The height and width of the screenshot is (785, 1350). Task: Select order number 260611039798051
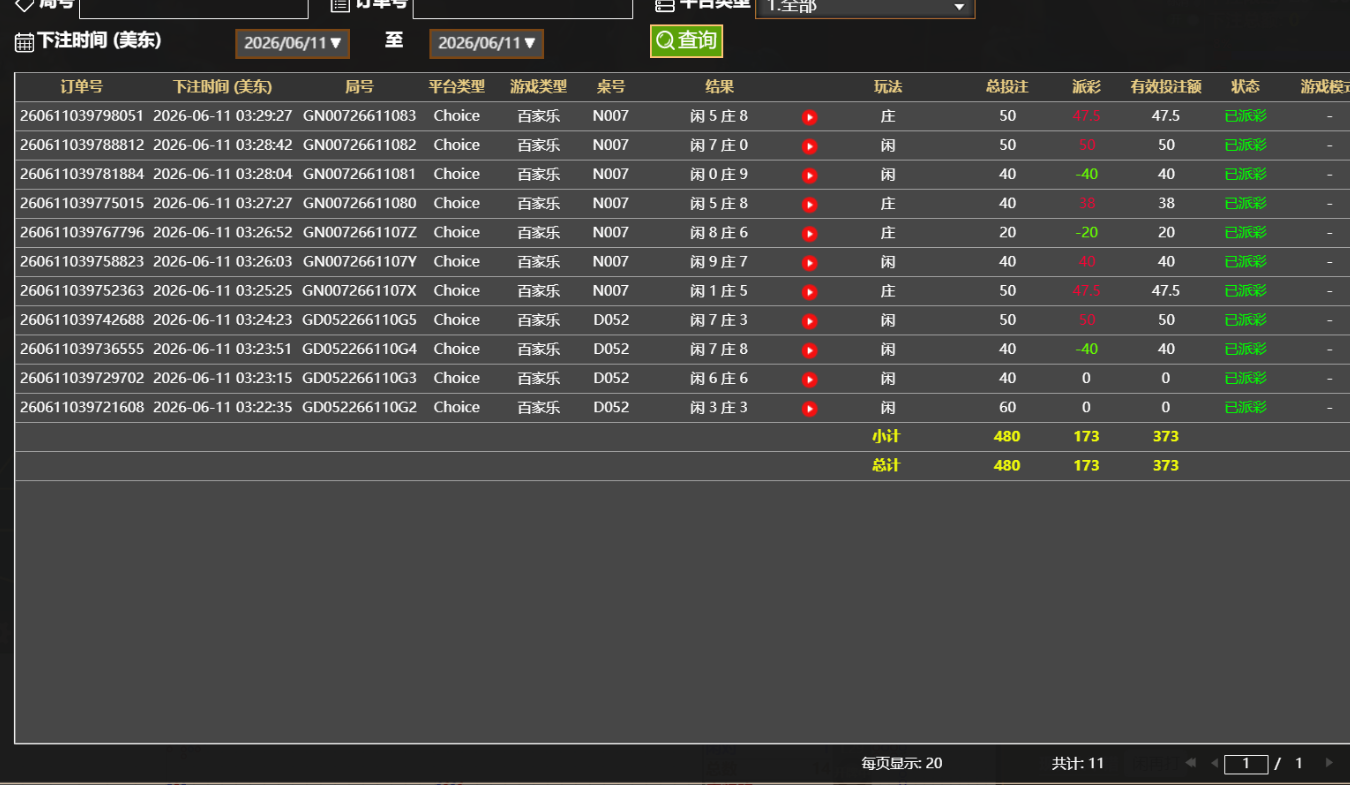82,116
